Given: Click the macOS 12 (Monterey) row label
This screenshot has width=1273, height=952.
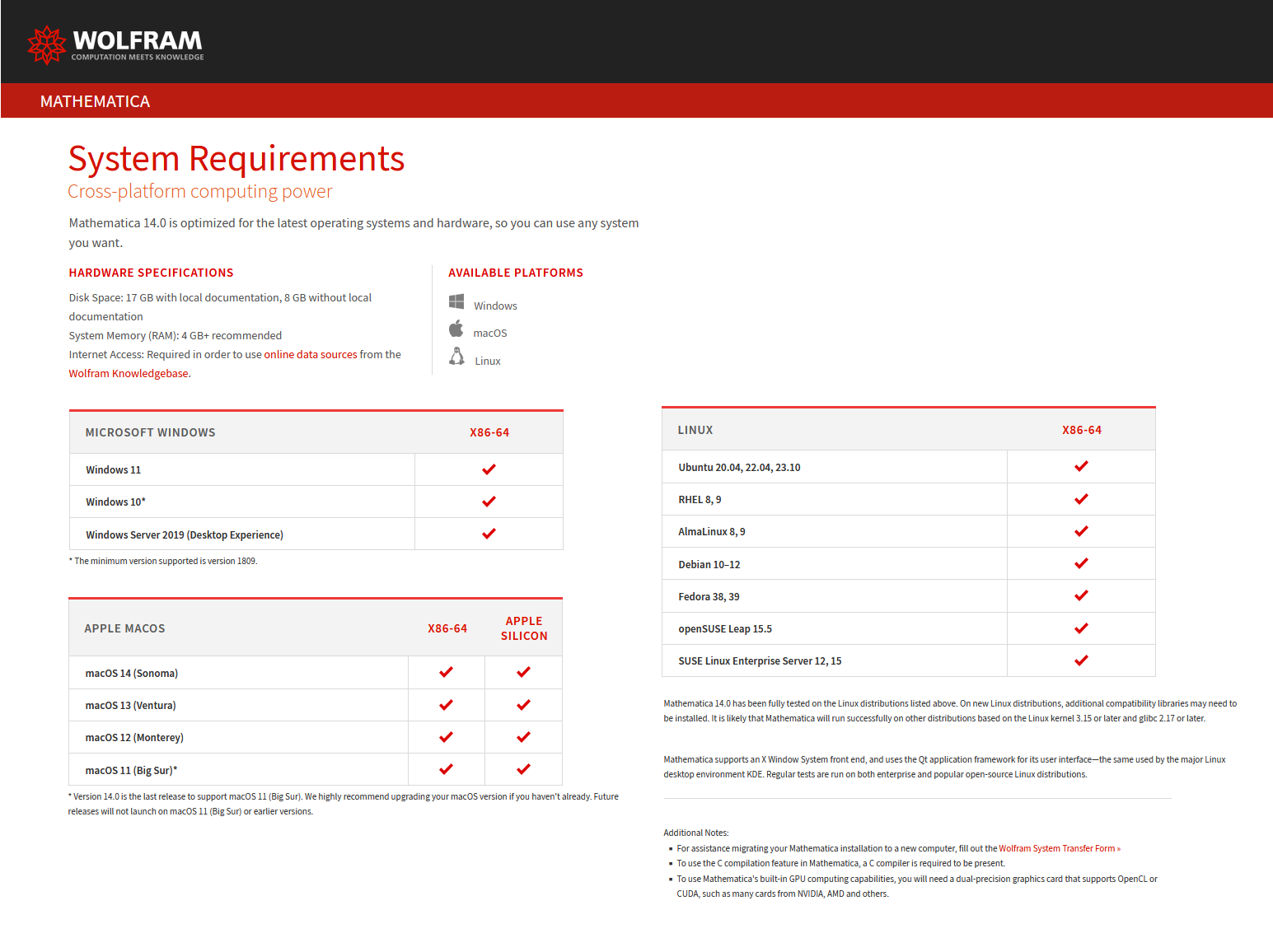Looking at the screenshot, I should pyautogui.click(x=135, y=737).
